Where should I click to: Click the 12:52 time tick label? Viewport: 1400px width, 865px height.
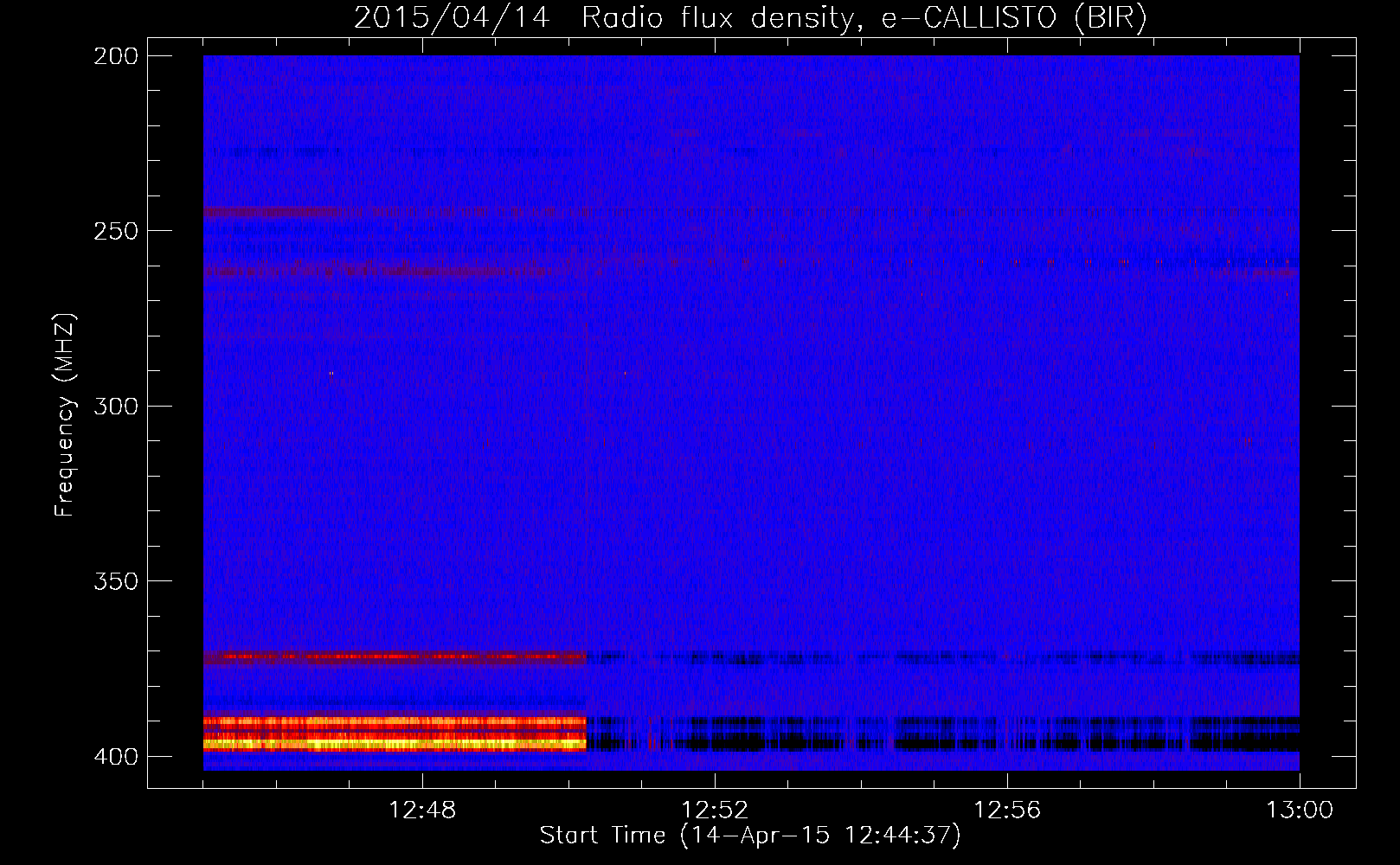(x=715, y=811)
